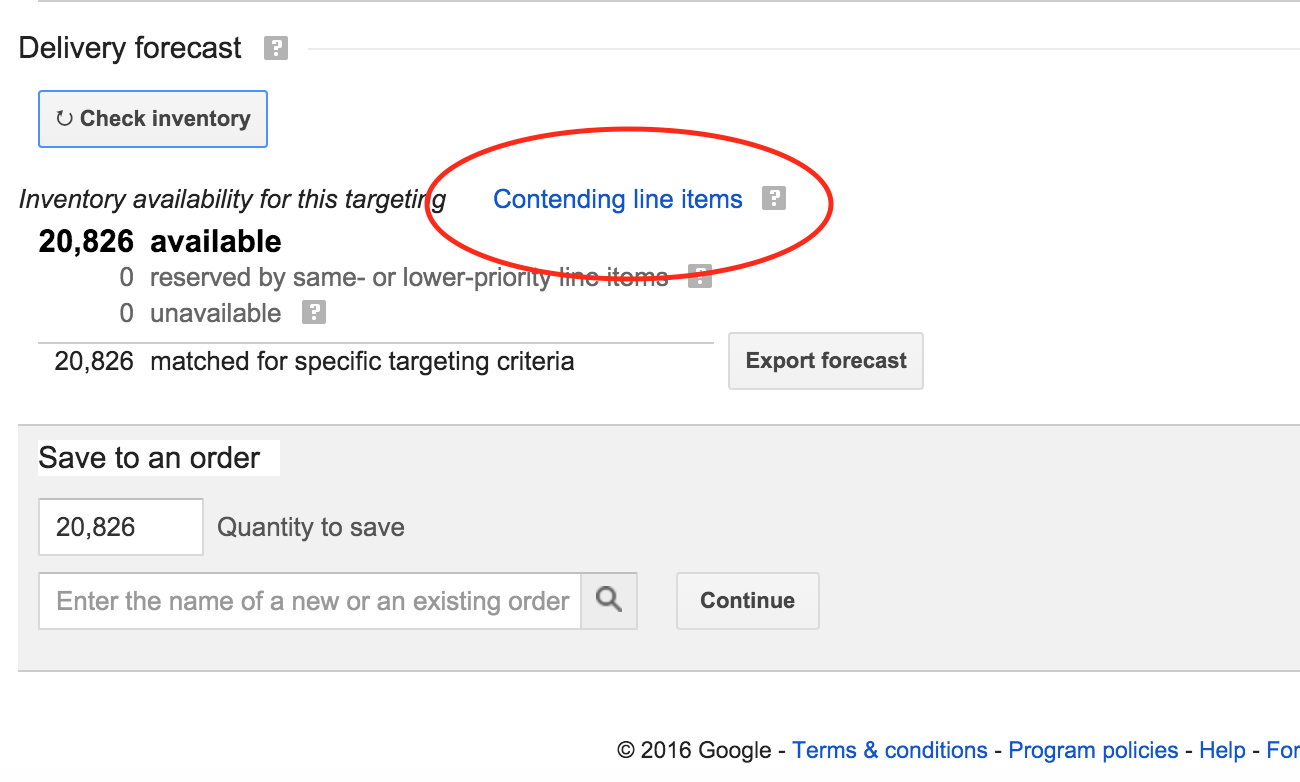The height and width of the screenshot is (782, 1300).
Task: Click the 'matched for specific targeting criteria' row
Action: (362, 361)
